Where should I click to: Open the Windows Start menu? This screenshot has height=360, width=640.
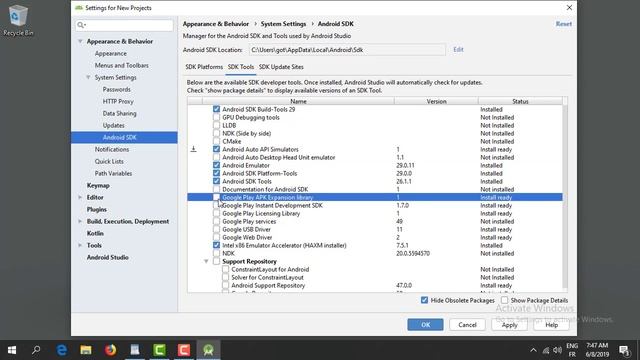[12, 350]
